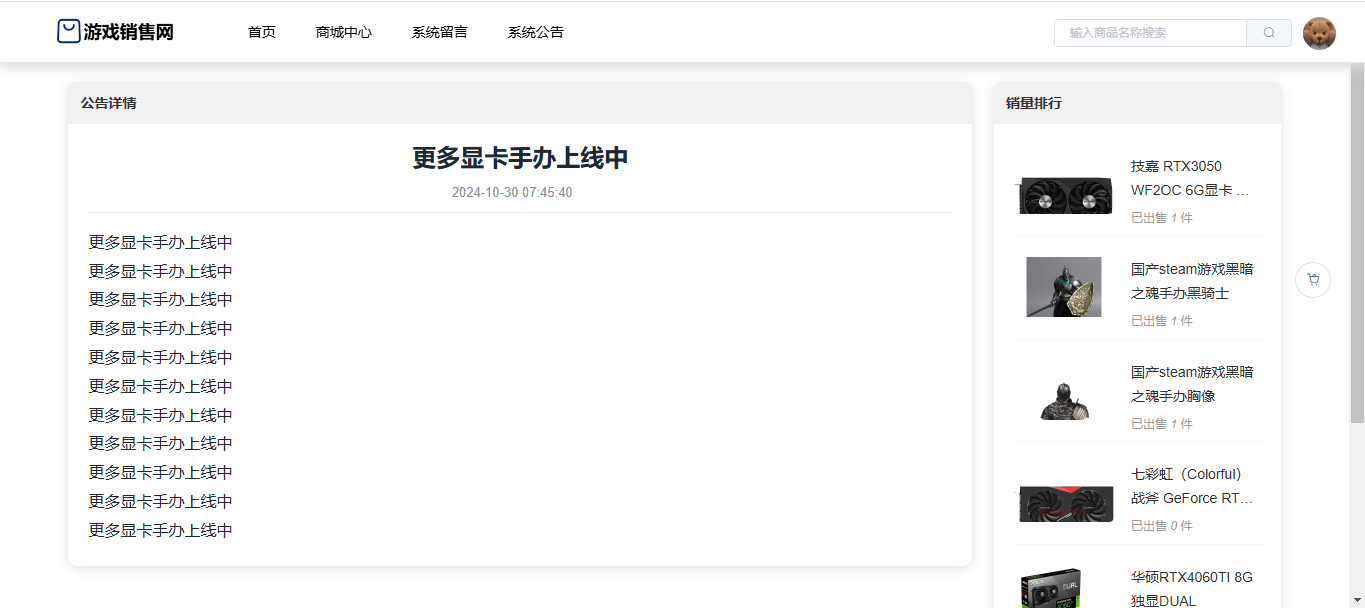Screen dimensions: 1365x608
Task: Focus the 输入商品名称搜索 search field
Action: [x=1150, y=33]
